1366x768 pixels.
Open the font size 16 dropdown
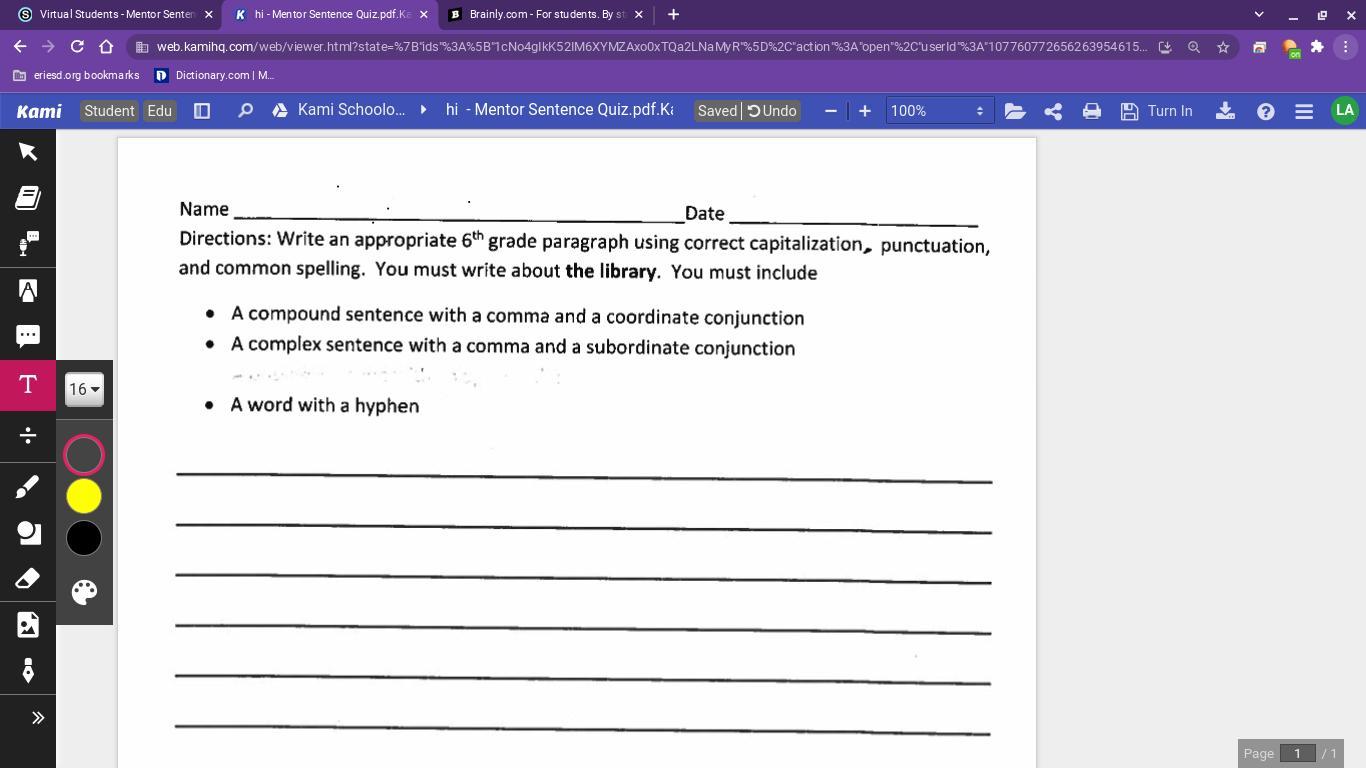(84, 389)
